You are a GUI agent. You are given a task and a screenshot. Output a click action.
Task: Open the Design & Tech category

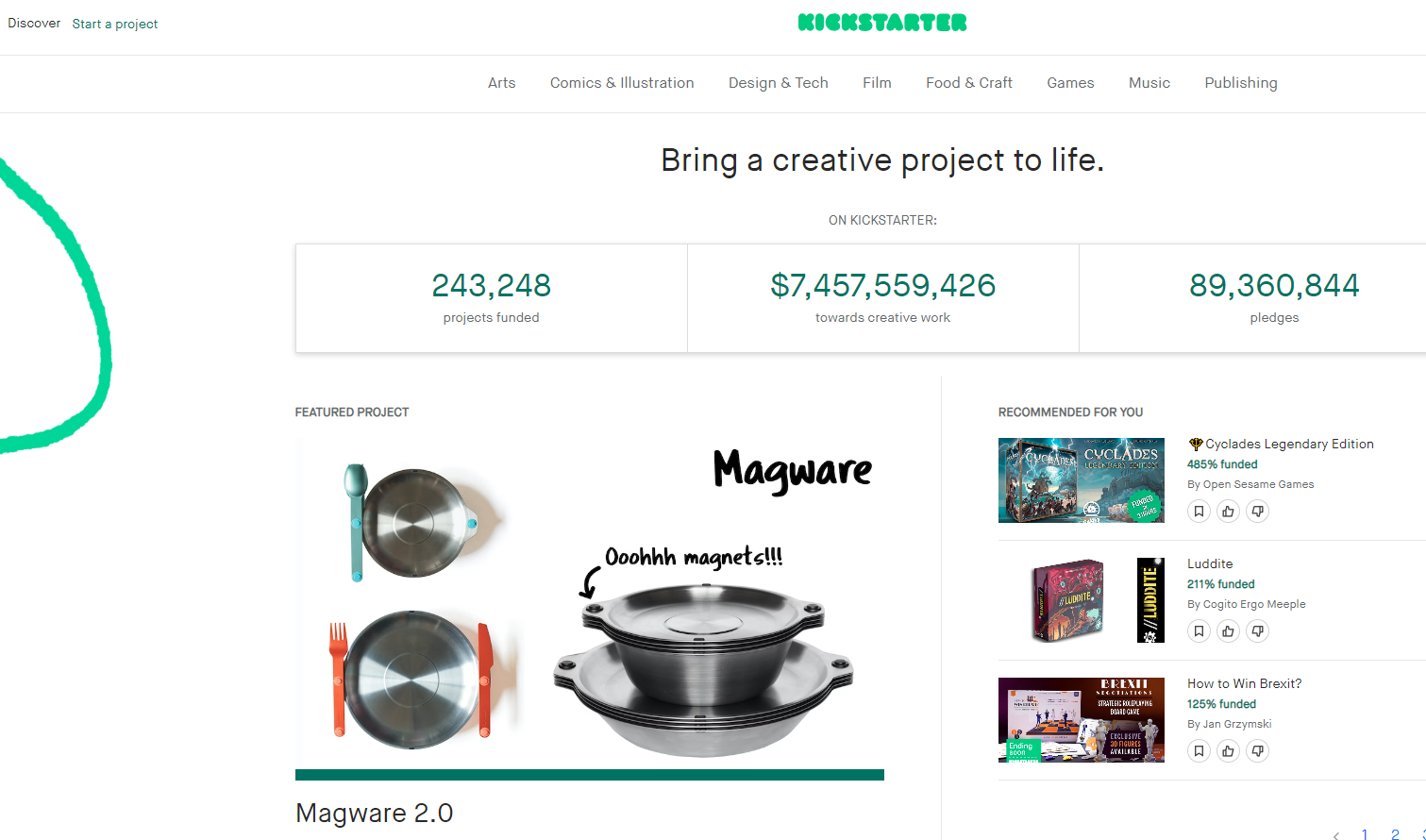coord(779,83)
